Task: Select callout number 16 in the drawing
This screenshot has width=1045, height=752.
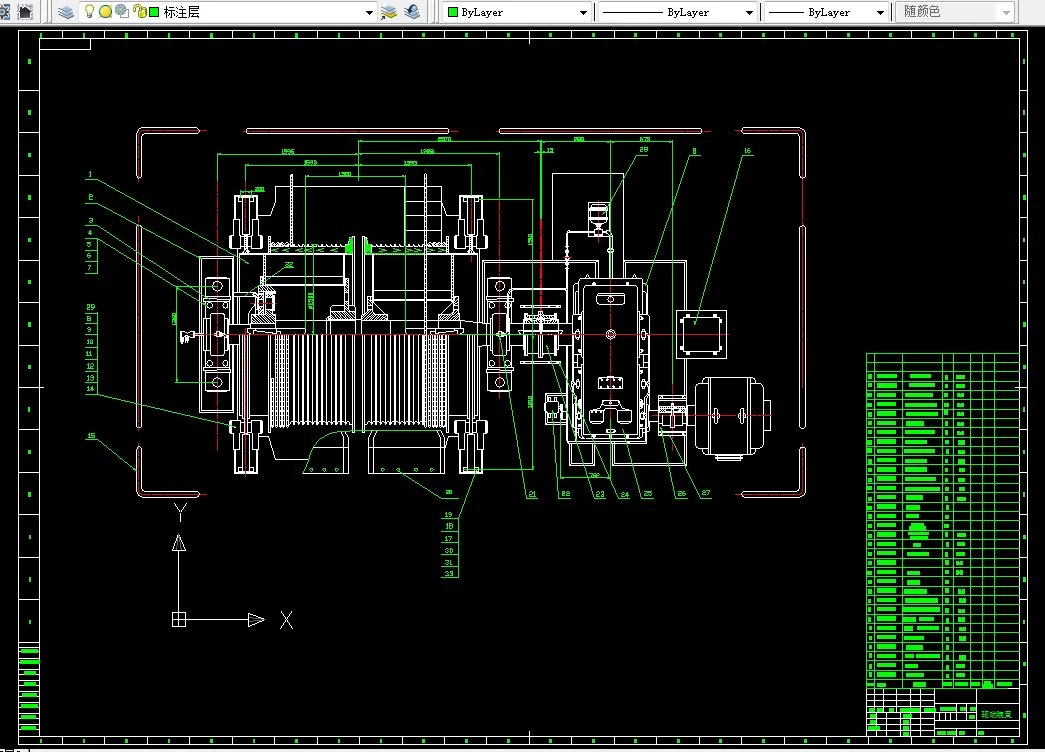Action: pyautogui.click(x=747, y=151)
